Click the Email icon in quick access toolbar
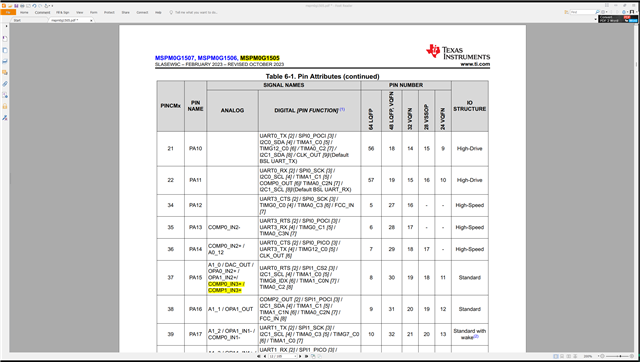The height and width of the screenshot is (362, 640). tap(28, 6)
